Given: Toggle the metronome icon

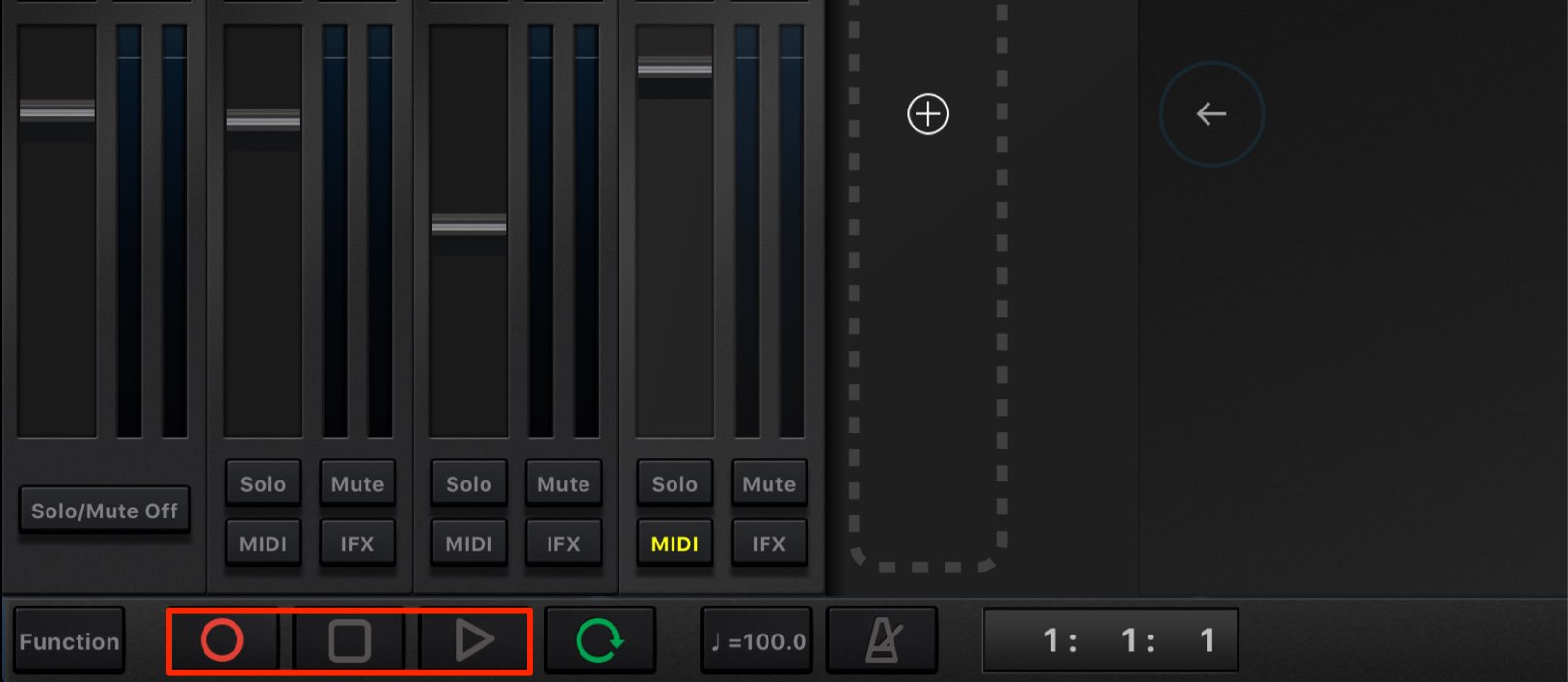Looking at the screenshot, I should coord(882,640).
